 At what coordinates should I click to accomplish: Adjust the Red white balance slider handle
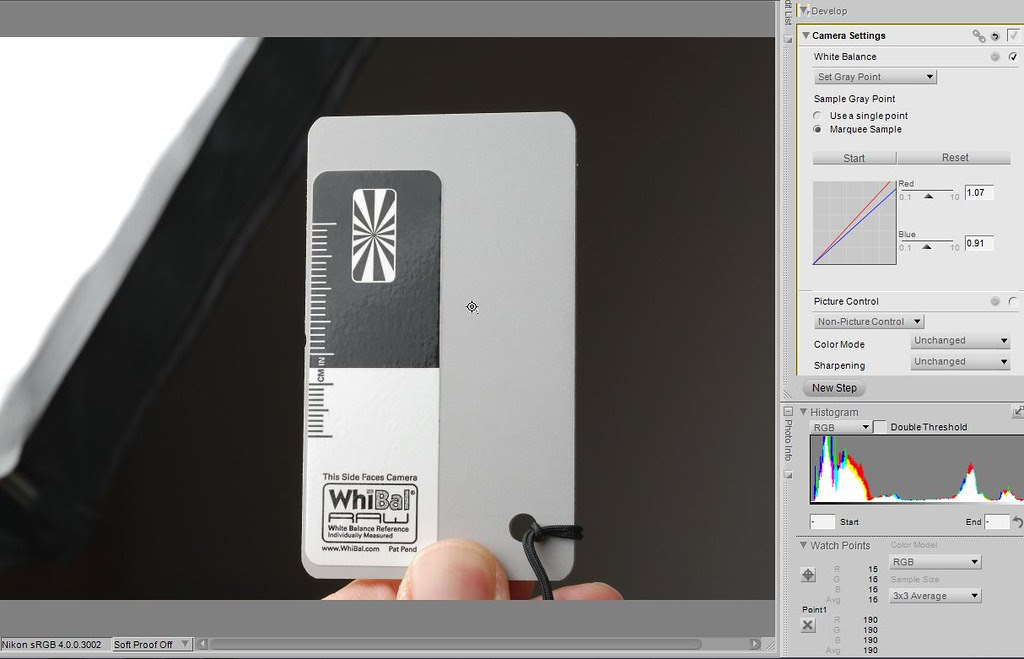pos(928,196)
